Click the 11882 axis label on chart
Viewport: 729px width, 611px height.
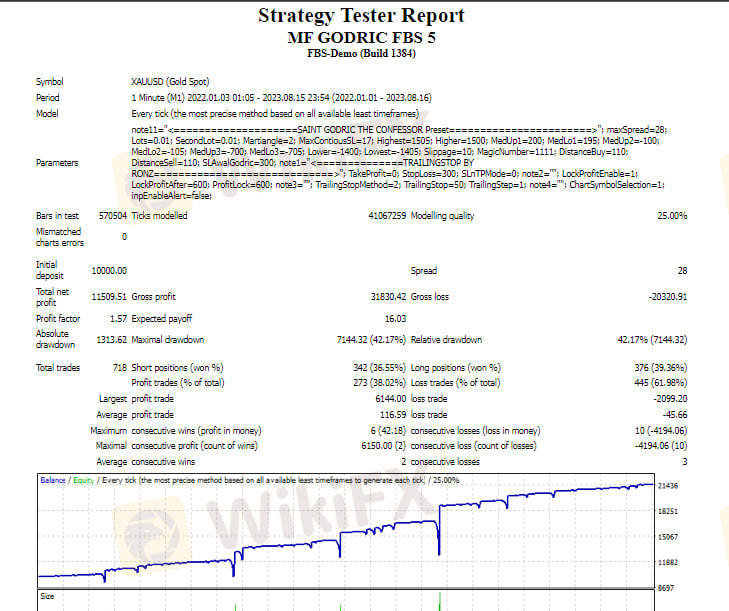(668, 563)
